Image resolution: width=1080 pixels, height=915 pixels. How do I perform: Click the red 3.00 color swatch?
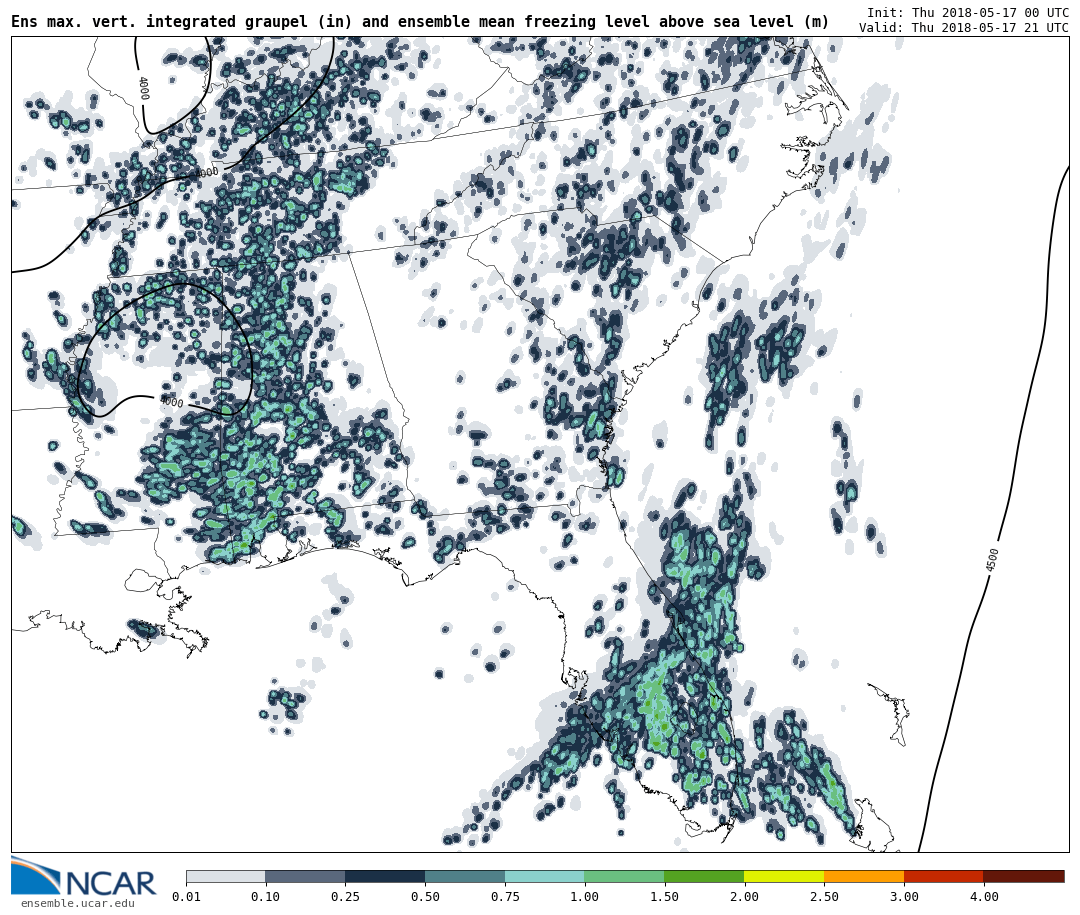pos(944,877)
